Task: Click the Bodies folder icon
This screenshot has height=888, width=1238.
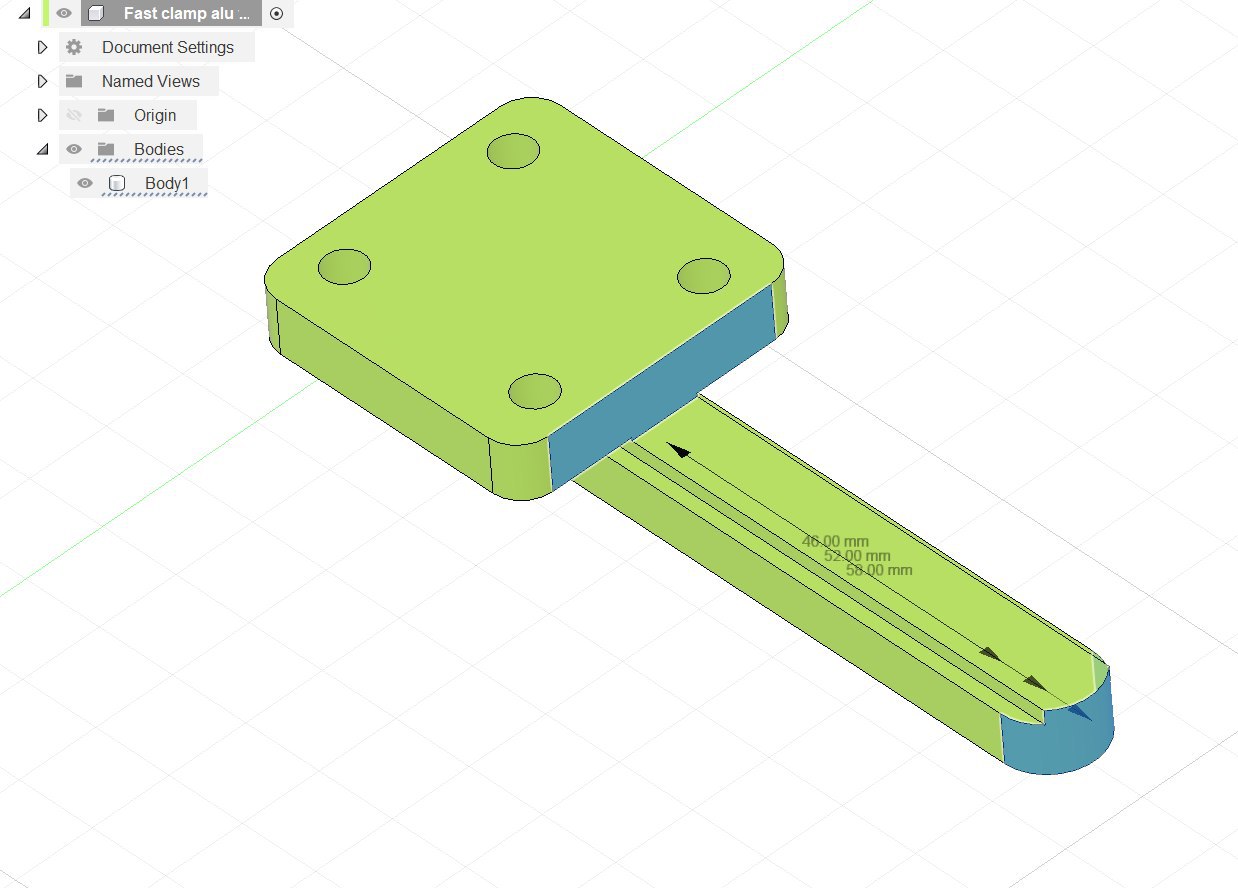Action: 106,149
